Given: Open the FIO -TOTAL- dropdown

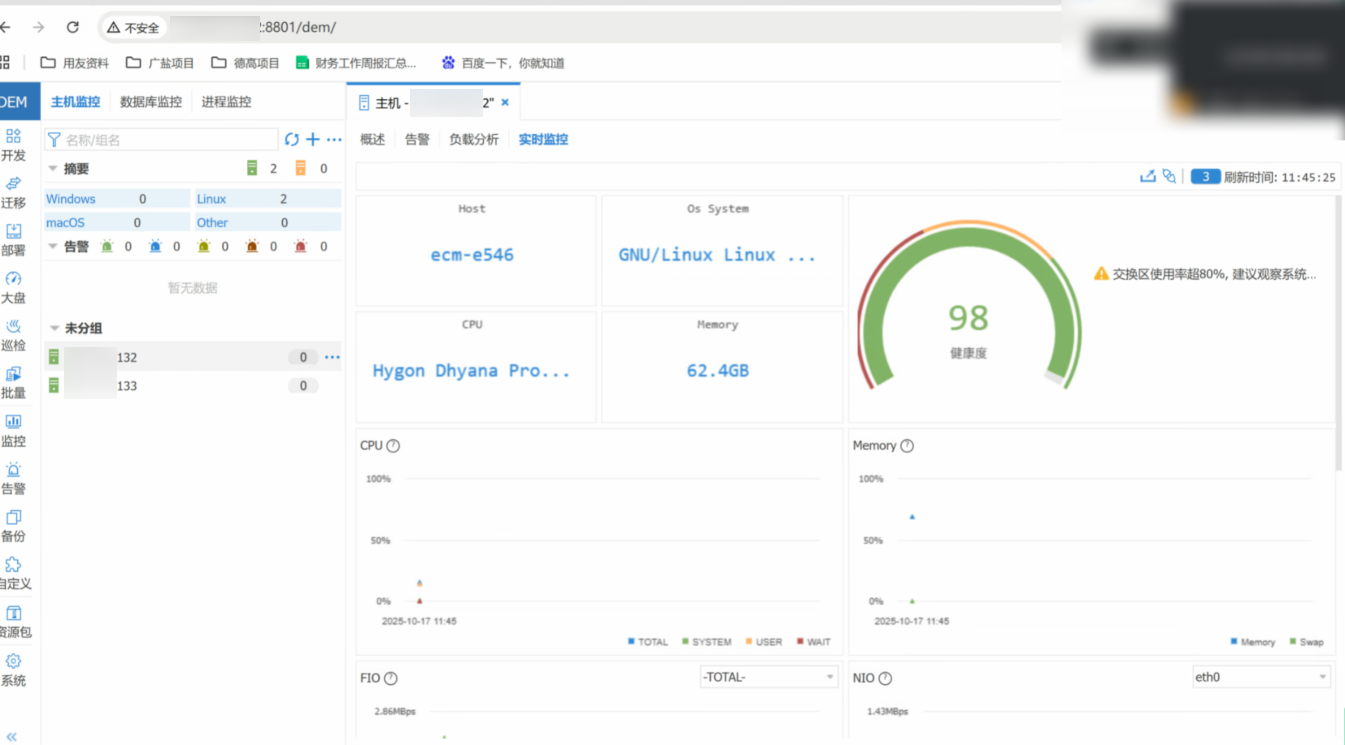Looking at the screenshot, I should pyautogui.click(x=769, y=677).
